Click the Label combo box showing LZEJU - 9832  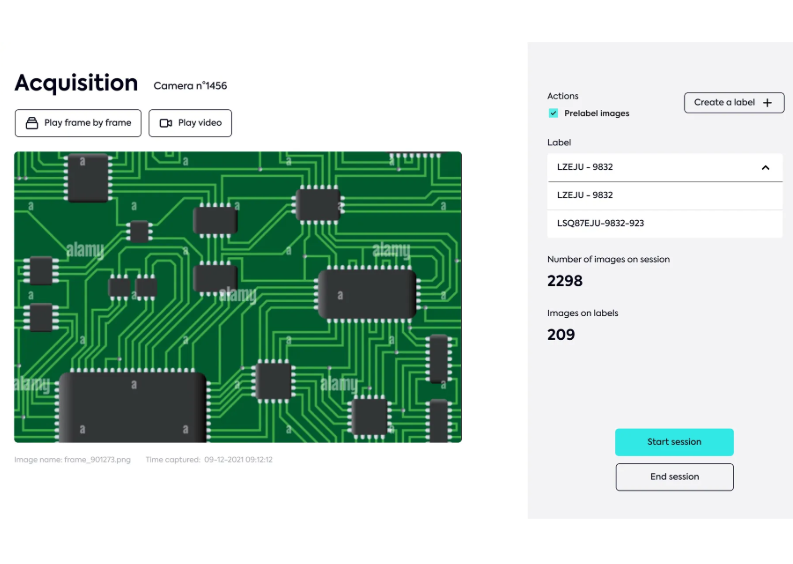[650, 168]
